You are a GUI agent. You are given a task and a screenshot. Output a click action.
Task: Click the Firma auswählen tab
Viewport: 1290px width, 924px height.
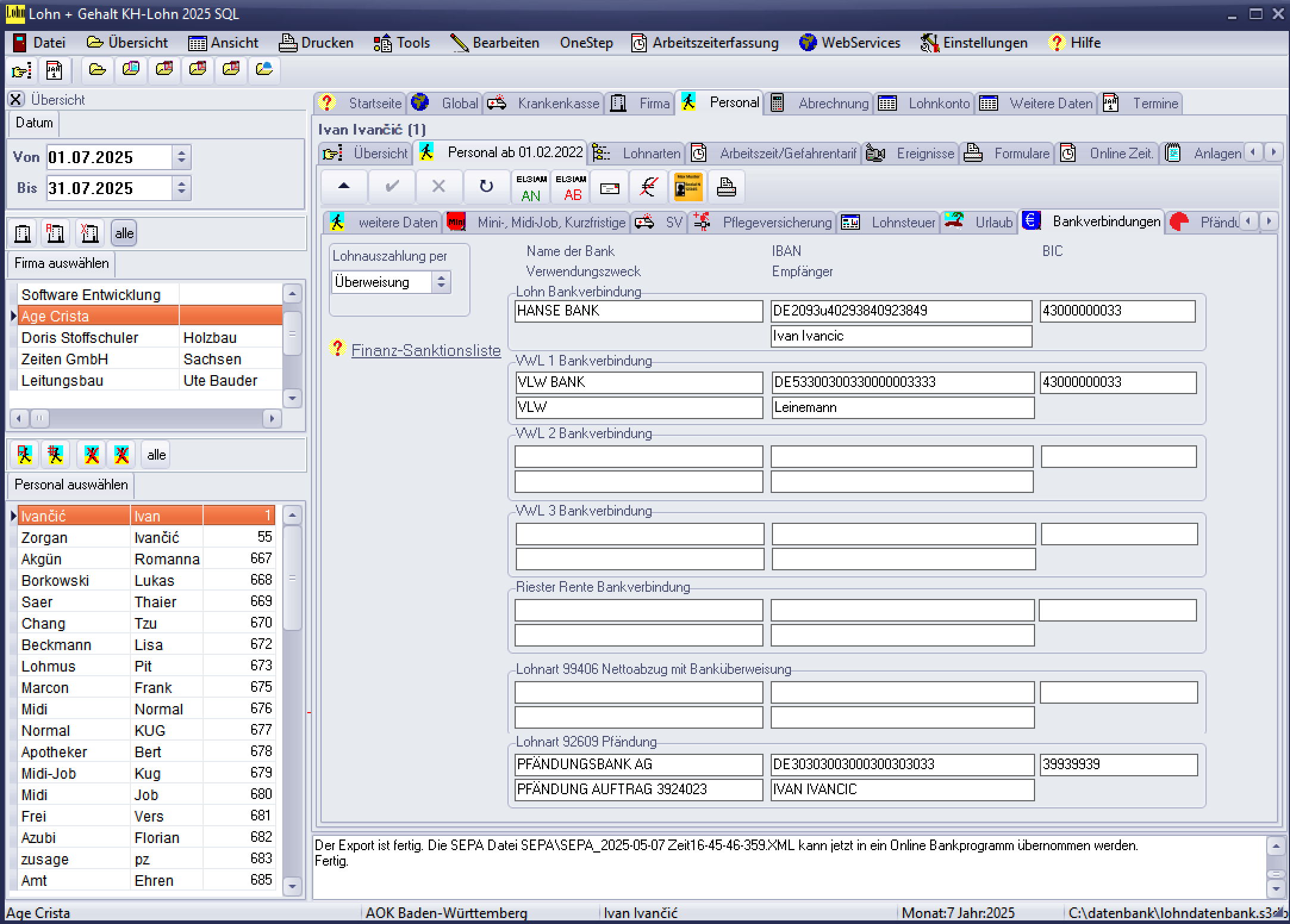[x=61, y=263]
